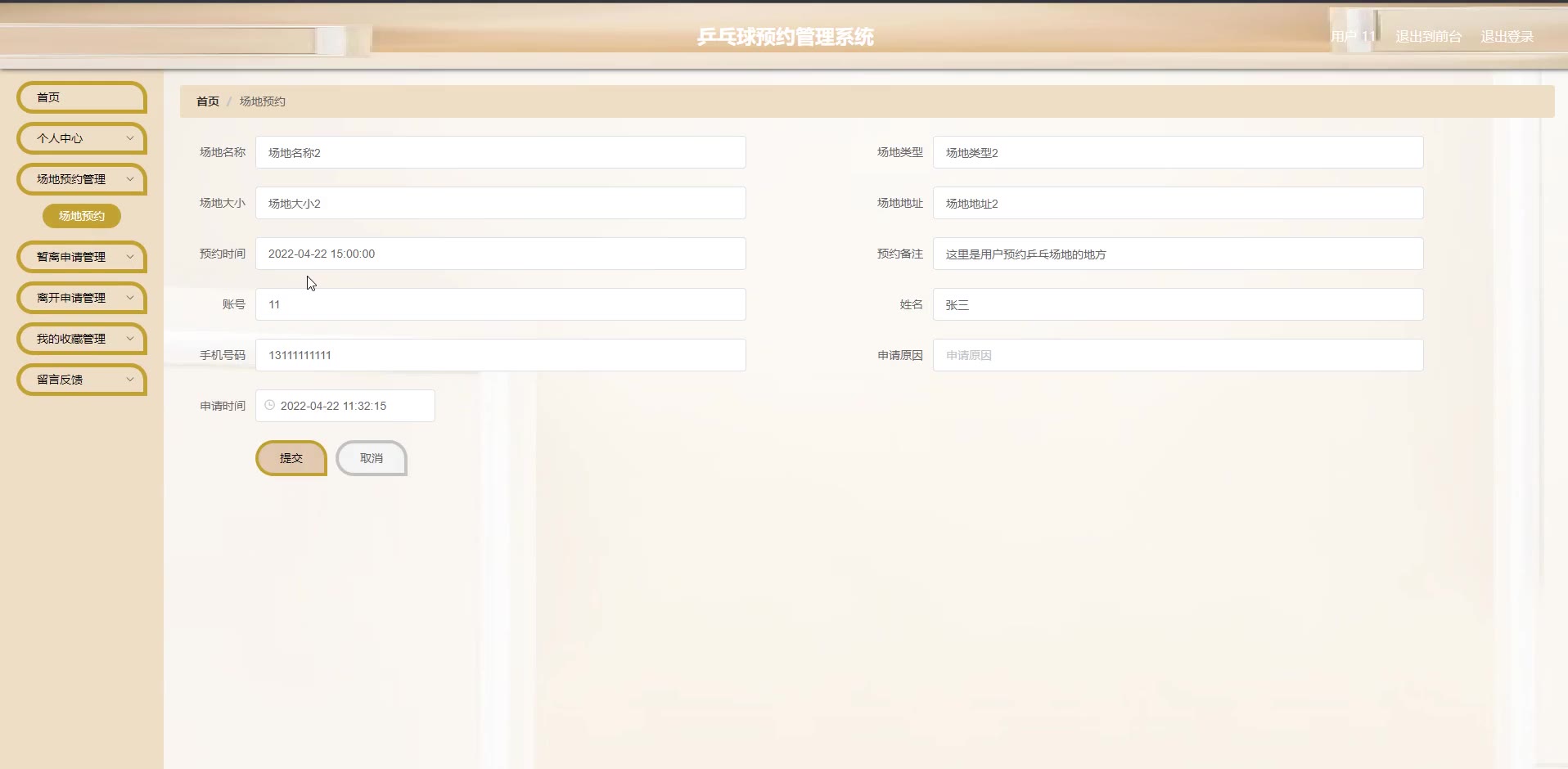Click the 预约时间 field label
This screenshot has width=1568, height=769.
tap(223, 254)
